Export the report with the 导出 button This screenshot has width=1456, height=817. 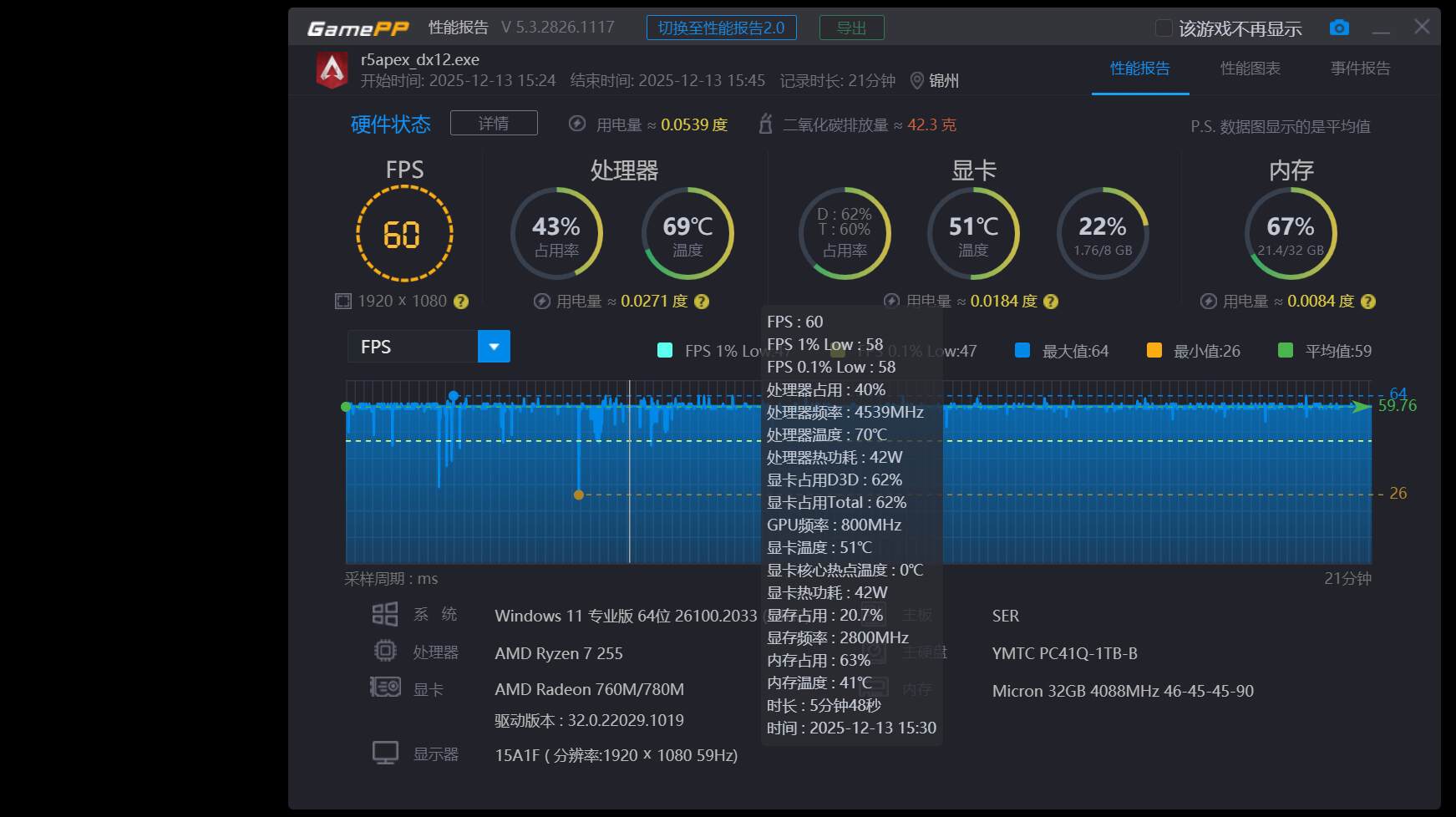[852, 28]
